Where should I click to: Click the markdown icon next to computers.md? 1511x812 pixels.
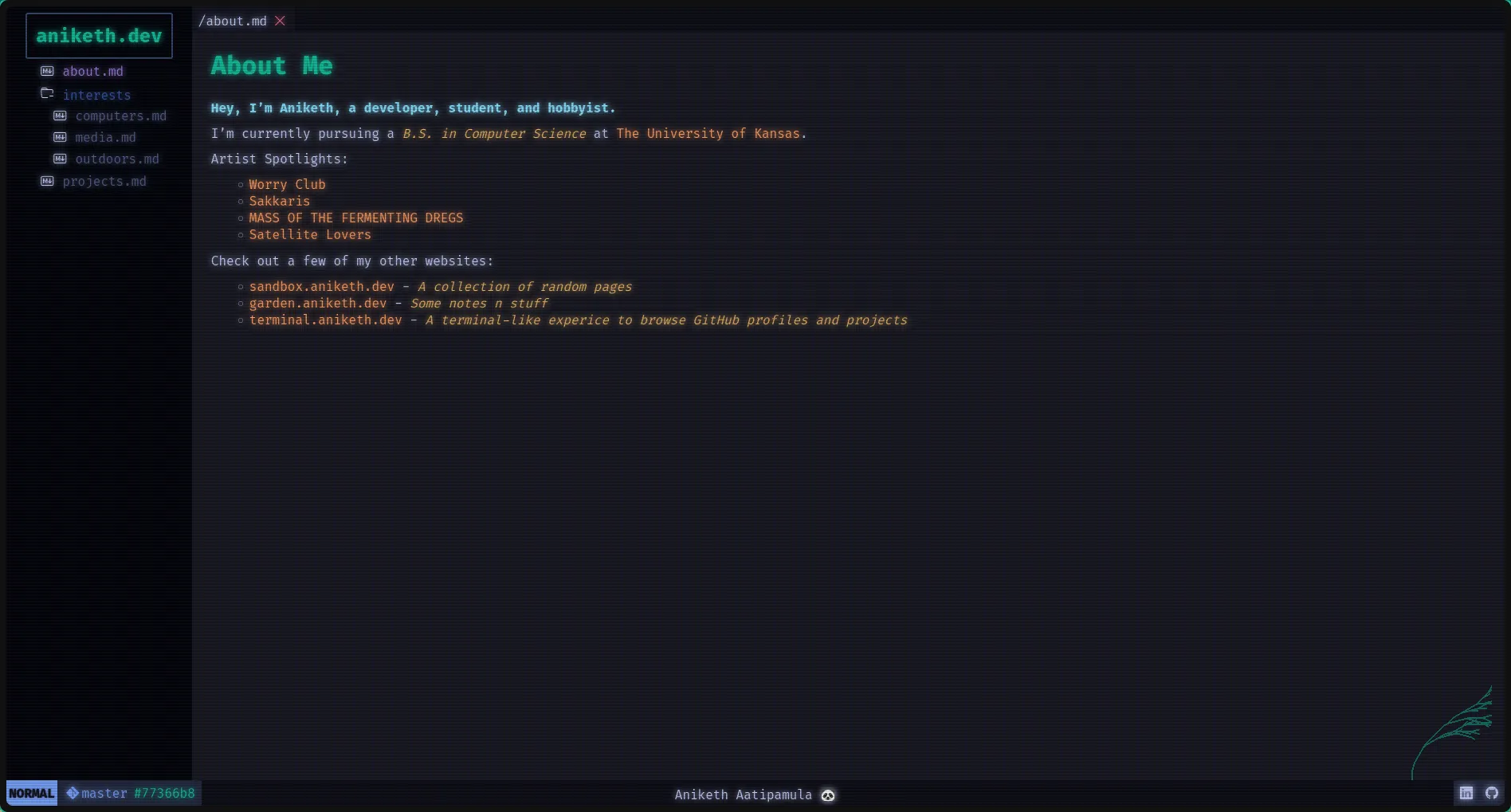click(x=60, y=116)
